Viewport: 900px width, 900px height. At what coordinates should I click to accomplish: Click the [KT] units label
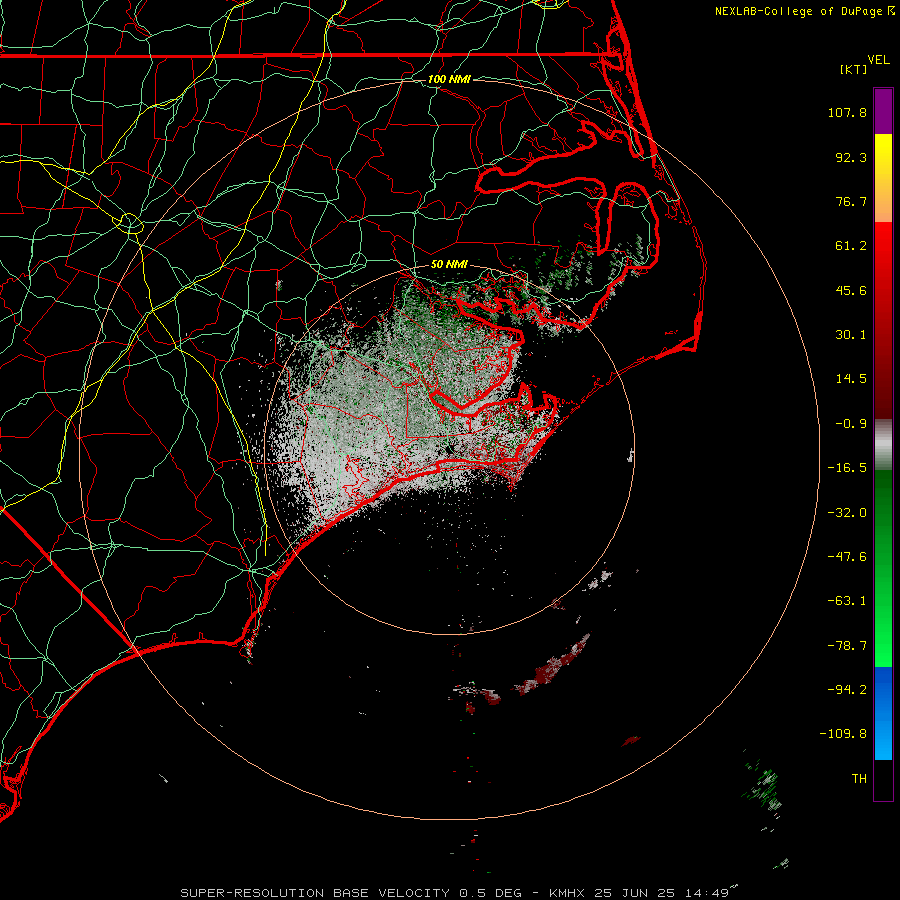854,69
